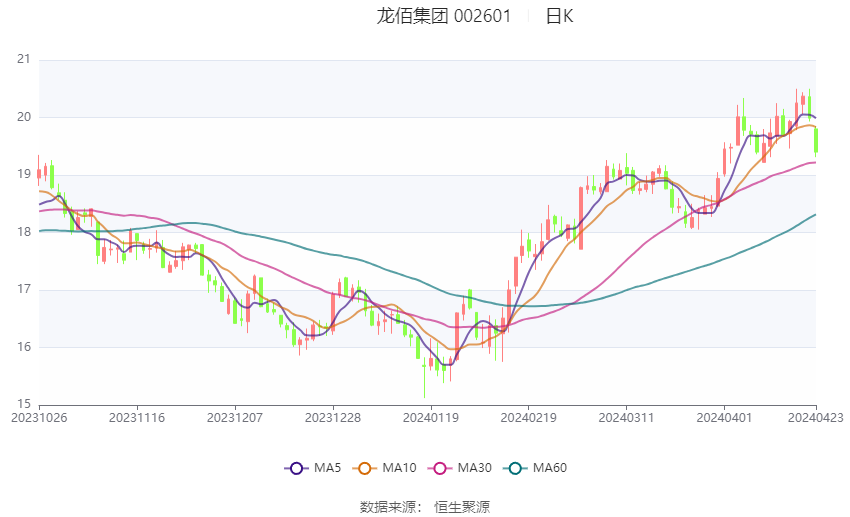
Task: Select the 20240311 date axis label
Action: click(x=626, y=418)
